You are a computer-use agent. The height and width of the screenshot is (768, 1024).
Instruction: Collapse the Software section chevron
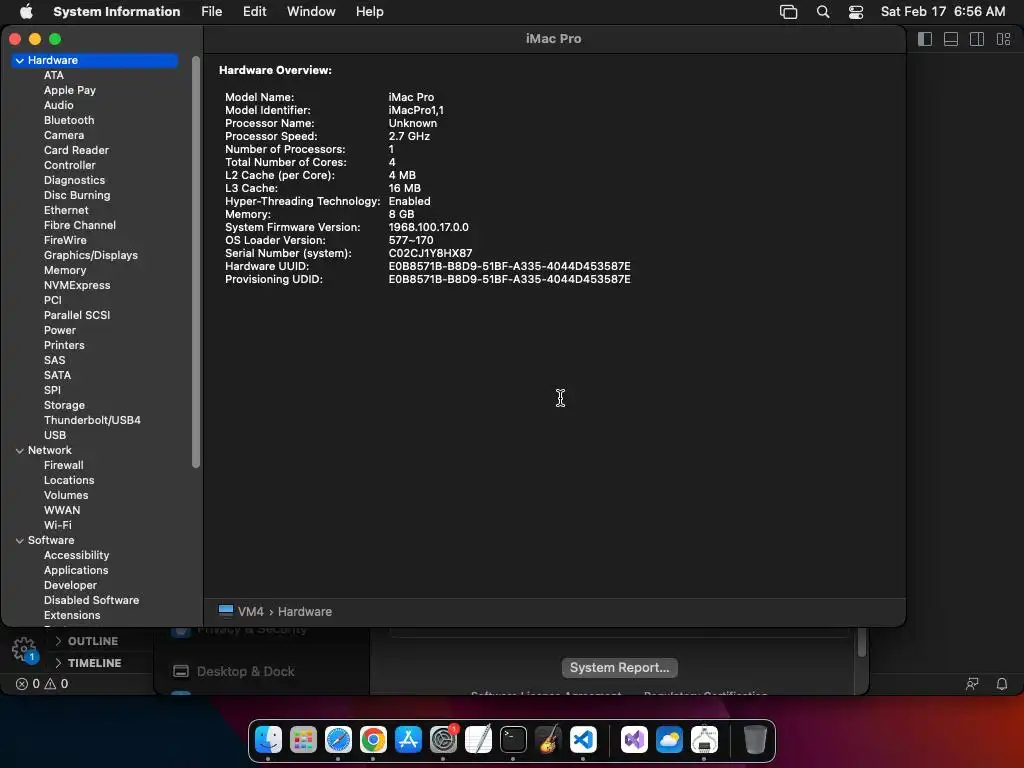tap(20, 541)
